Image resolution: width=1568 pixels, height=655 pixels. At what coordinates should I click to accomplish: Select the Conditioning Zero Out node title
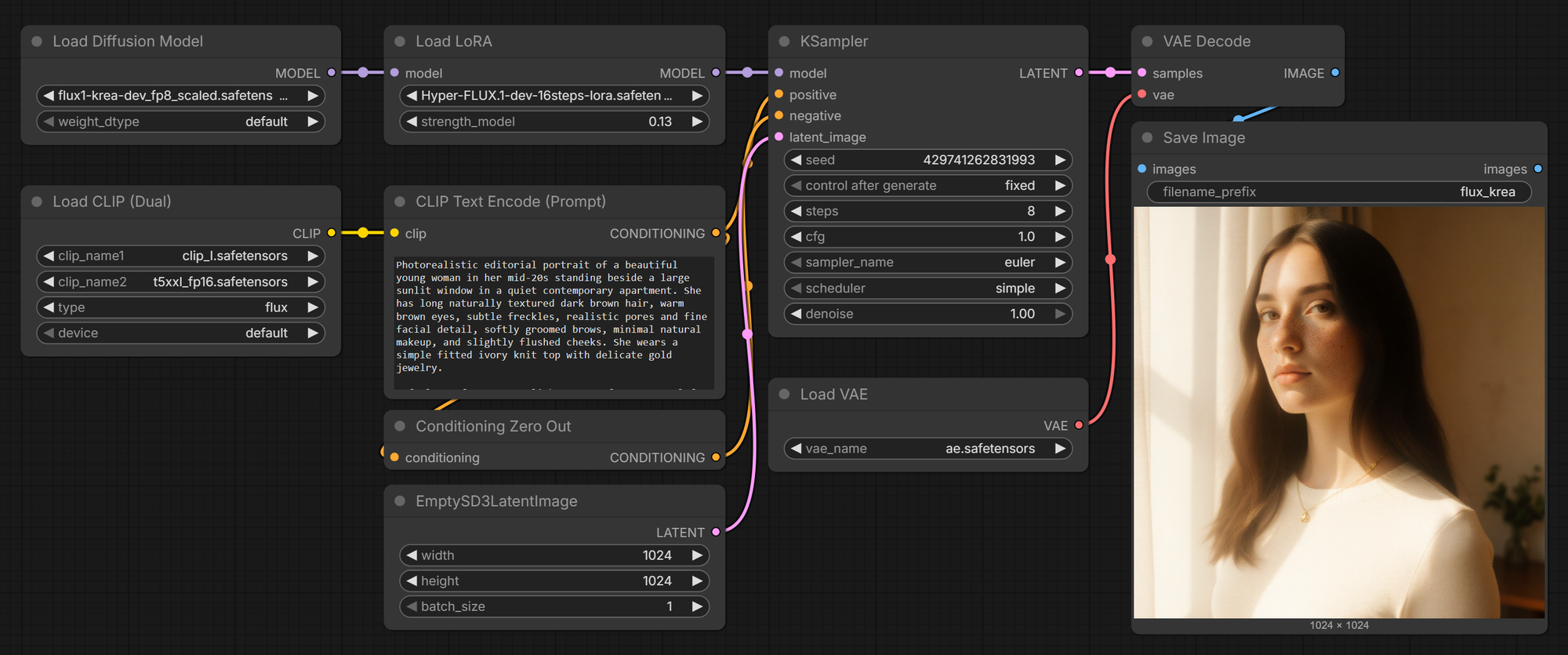point(493,426)
